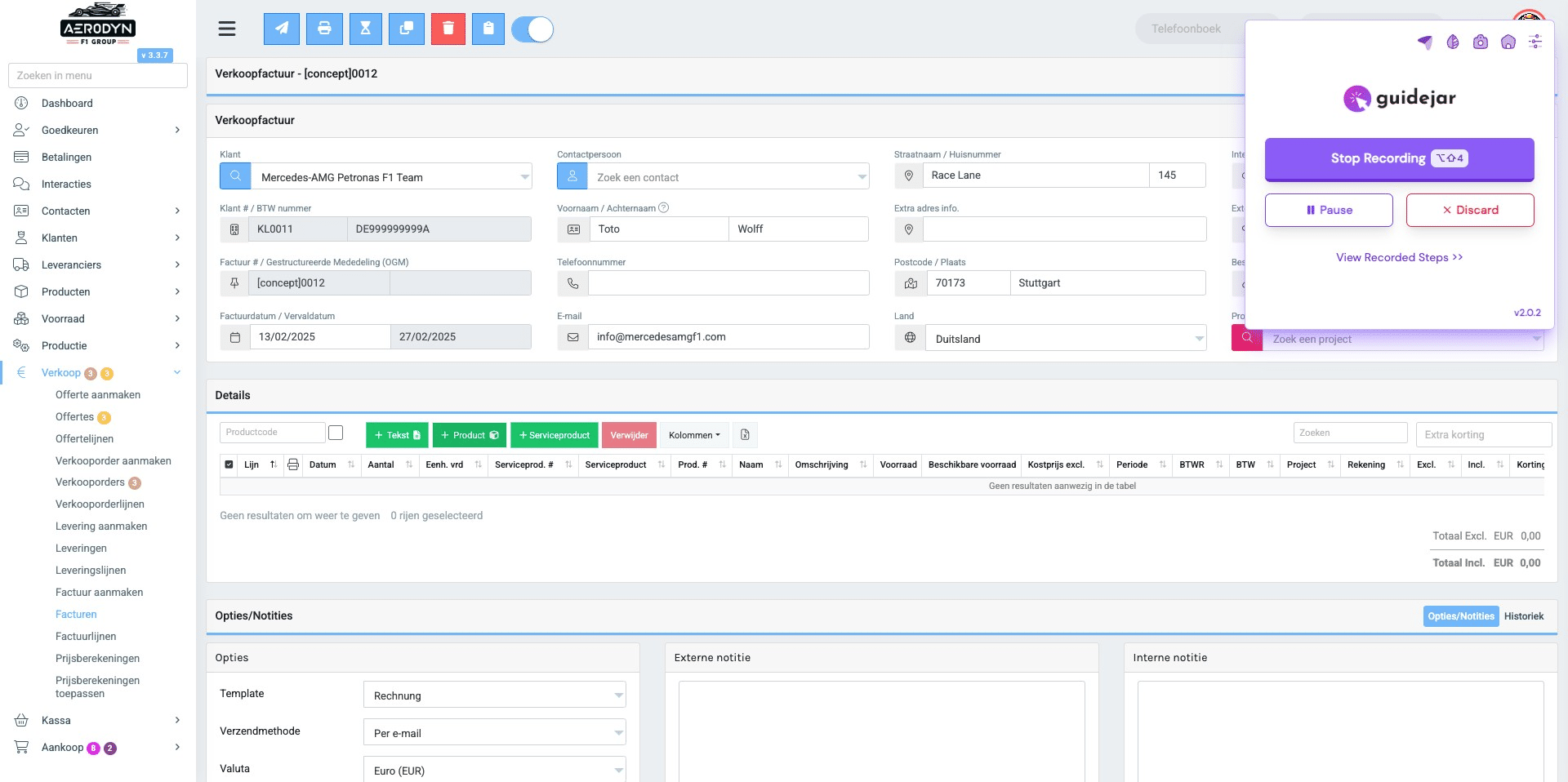Click the green Serviceproduct button
This screenshot has height=782, width=1568.
pyautogui.click(x=555, y=435)
